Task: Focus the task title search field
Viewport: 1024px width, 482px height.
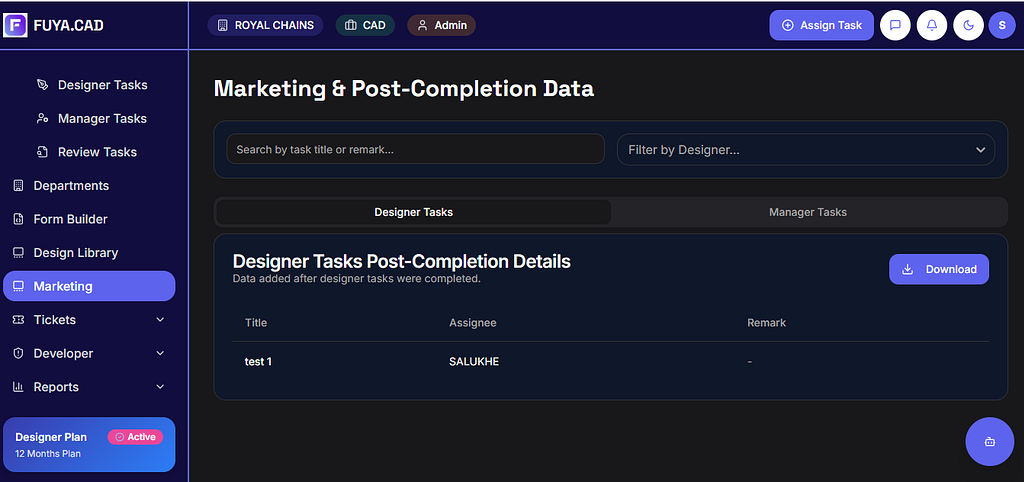Action: tap(415, 150)
